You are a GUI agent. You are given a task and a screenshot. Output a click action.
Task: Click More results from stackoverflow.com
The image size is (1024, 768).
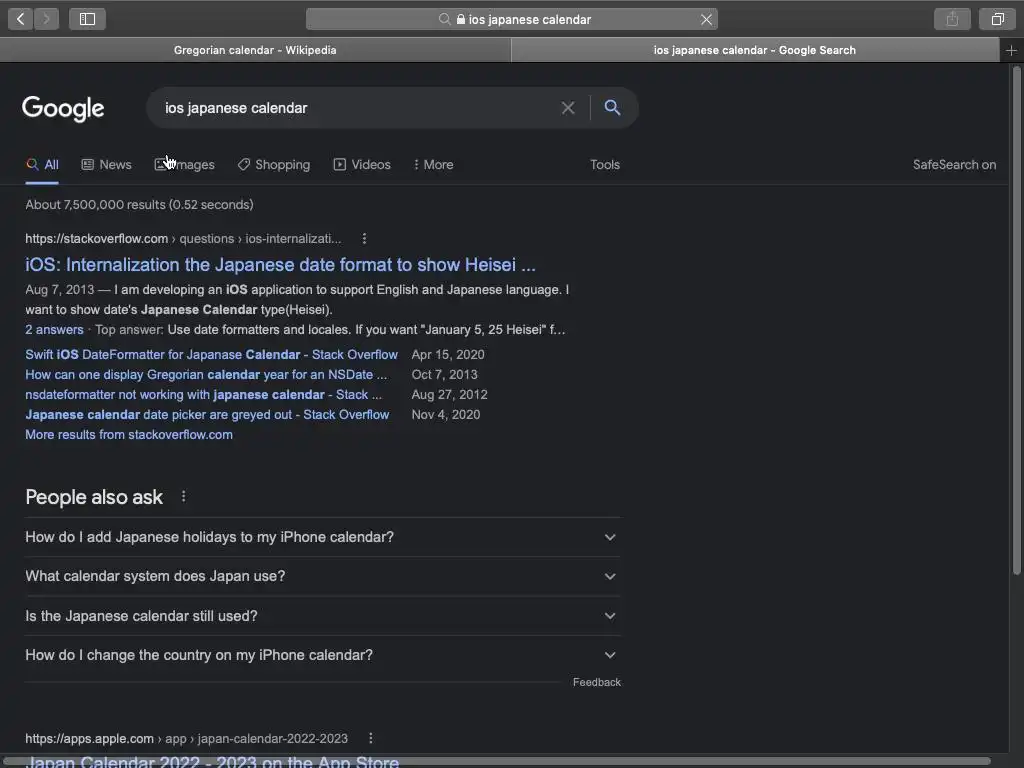129,435
